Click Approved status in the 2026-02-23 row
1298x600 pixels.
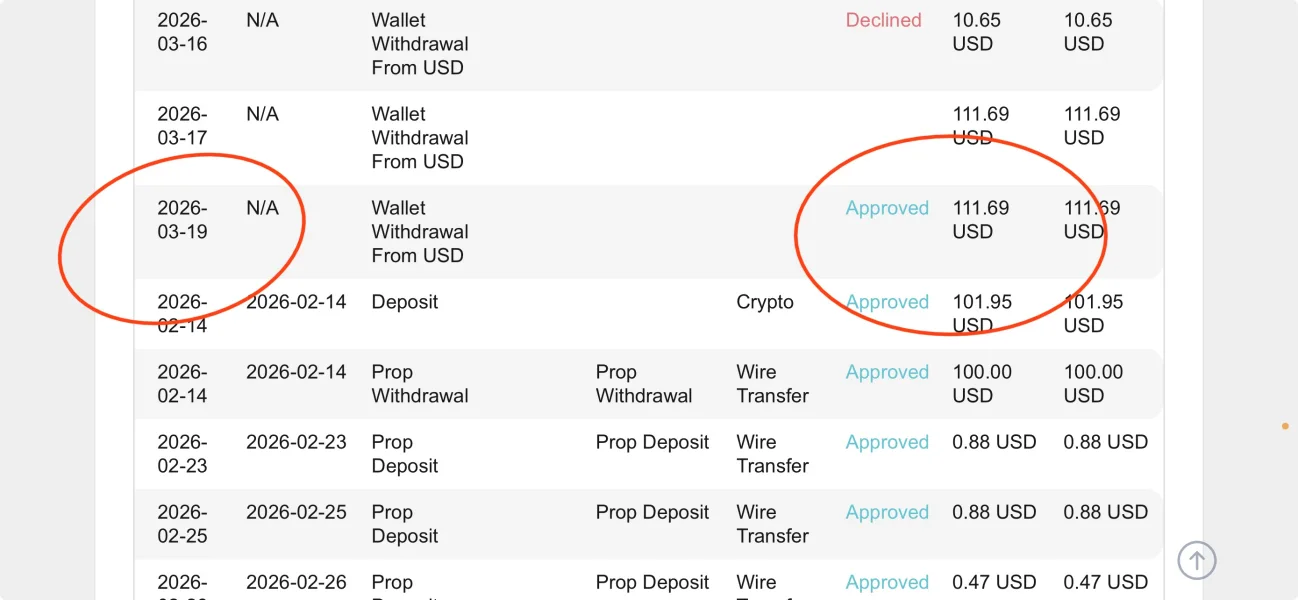(887, 442)
